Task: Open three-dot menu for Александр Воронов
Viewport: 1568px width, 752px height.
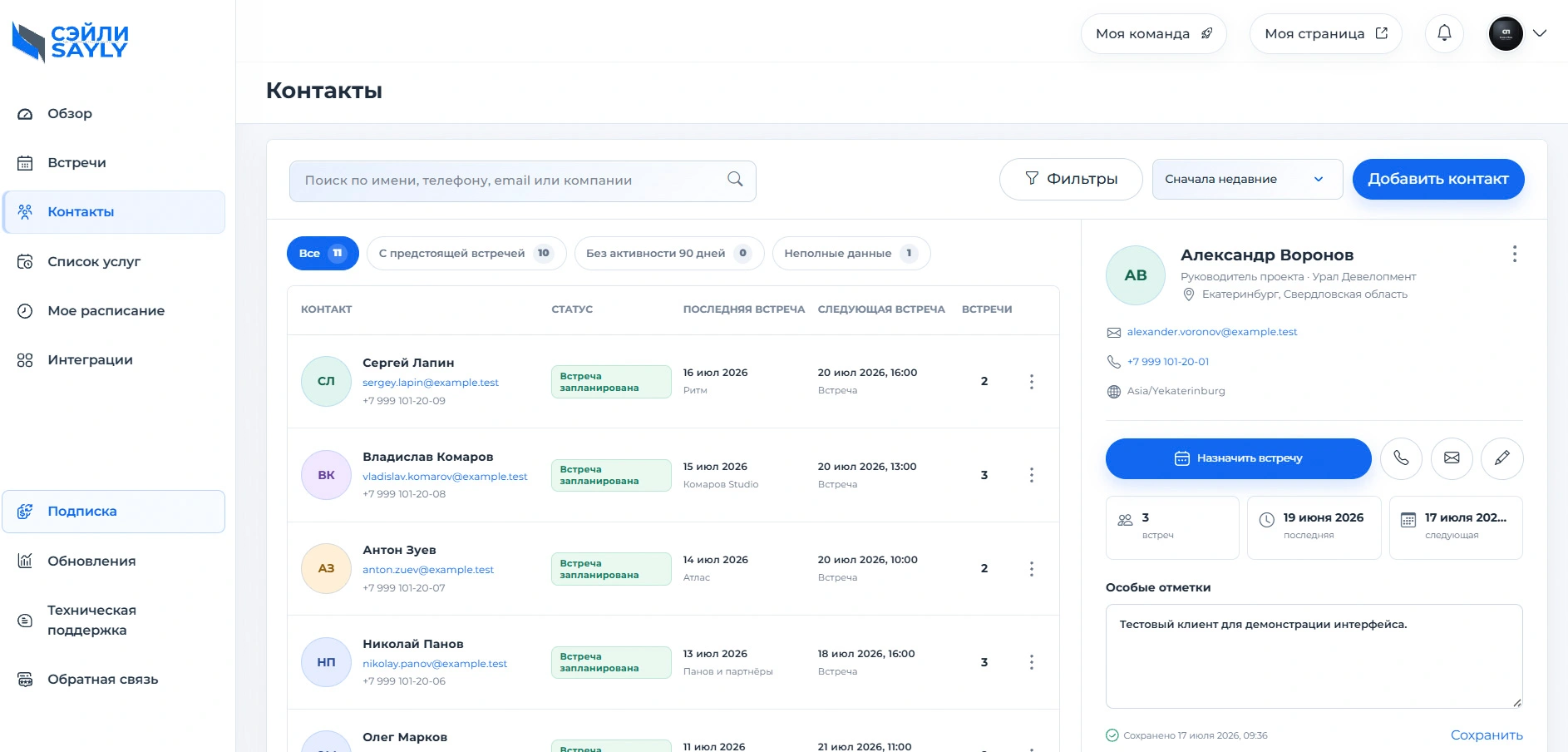Action: pyautogui.click(x=1515, y=254)
